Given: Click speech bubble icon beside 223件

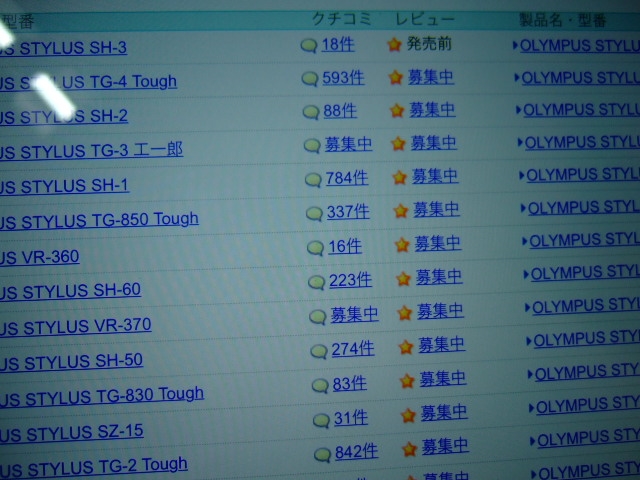Looking at the screenshot, I should [317, 282].
